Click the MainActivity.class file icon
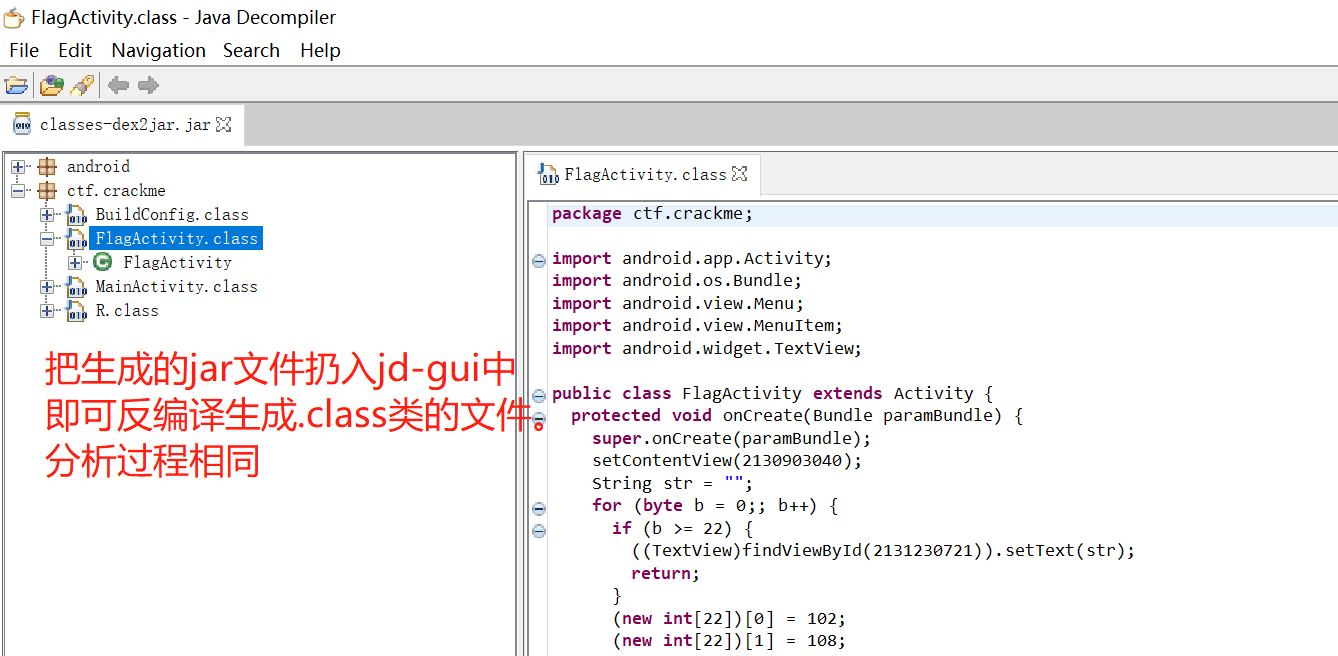The image size is (1338, 656). [76, 287]
